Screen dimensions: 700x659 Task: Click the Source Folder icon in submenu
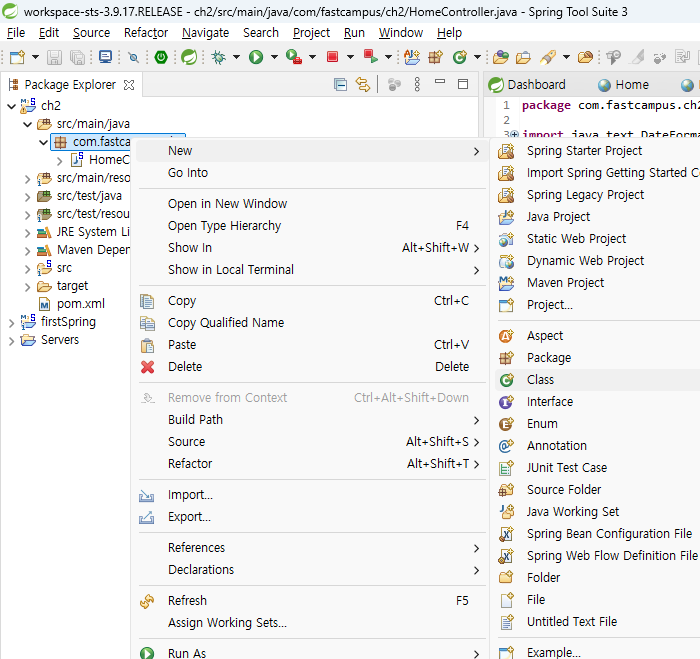click(x=506, y=490)
